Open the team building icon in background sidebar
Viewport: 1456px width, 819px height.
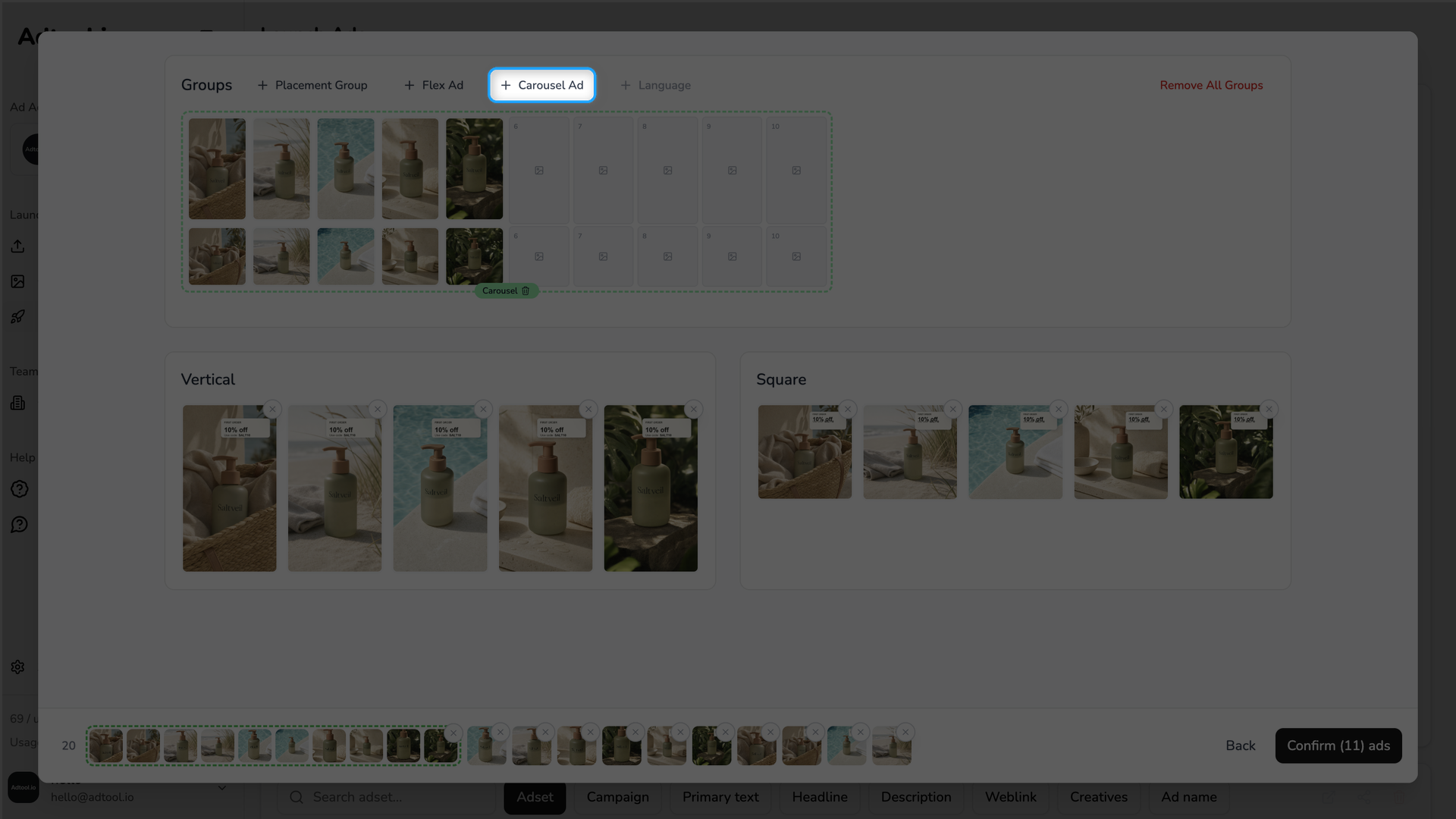[18, 403]
